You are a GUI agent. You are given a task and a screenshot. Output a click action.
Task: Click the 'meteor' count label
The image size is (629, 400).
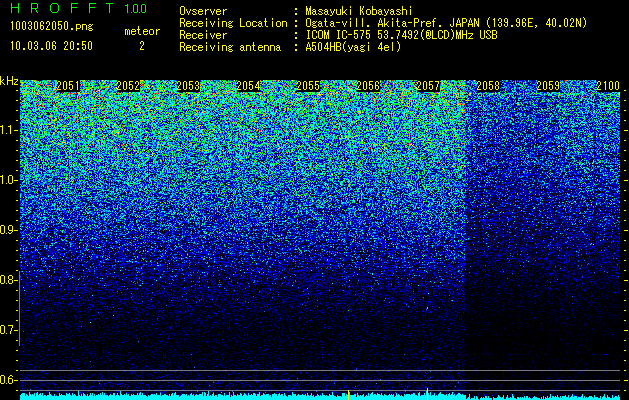tap(142, 31)
